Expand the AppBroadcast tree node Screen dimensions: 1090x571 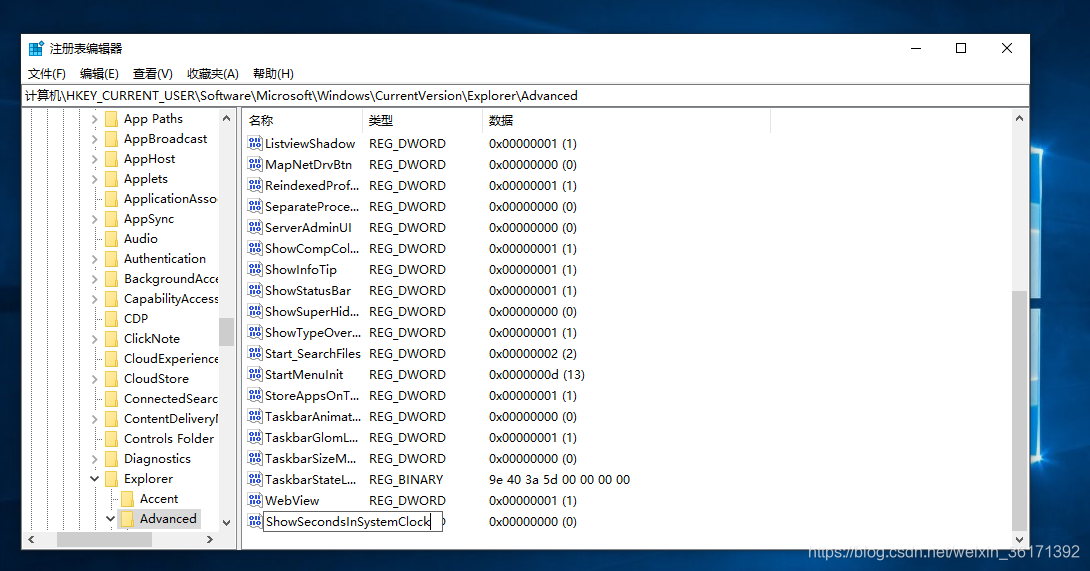pos(95,139)
